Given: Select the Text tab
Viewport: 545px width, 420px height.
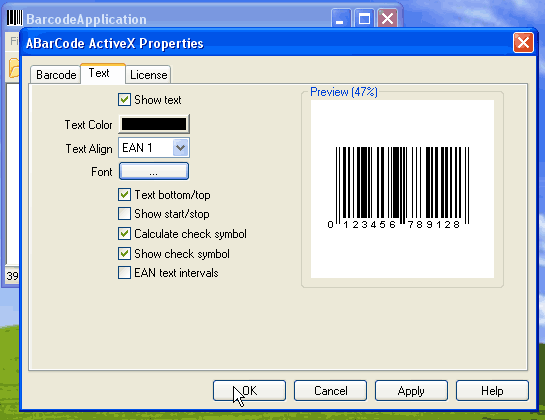Looking at the screenshot, I should [103, 73].
